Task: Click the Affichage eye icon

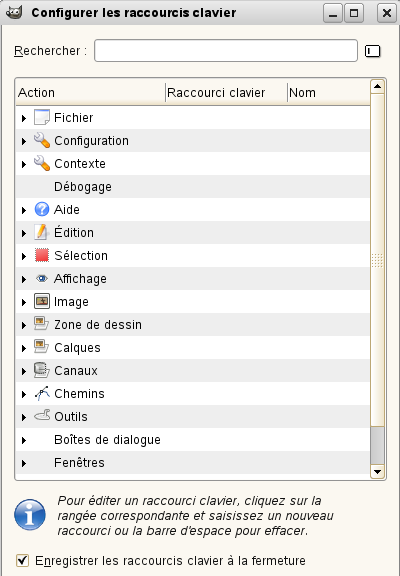Action: click(42, 278)
